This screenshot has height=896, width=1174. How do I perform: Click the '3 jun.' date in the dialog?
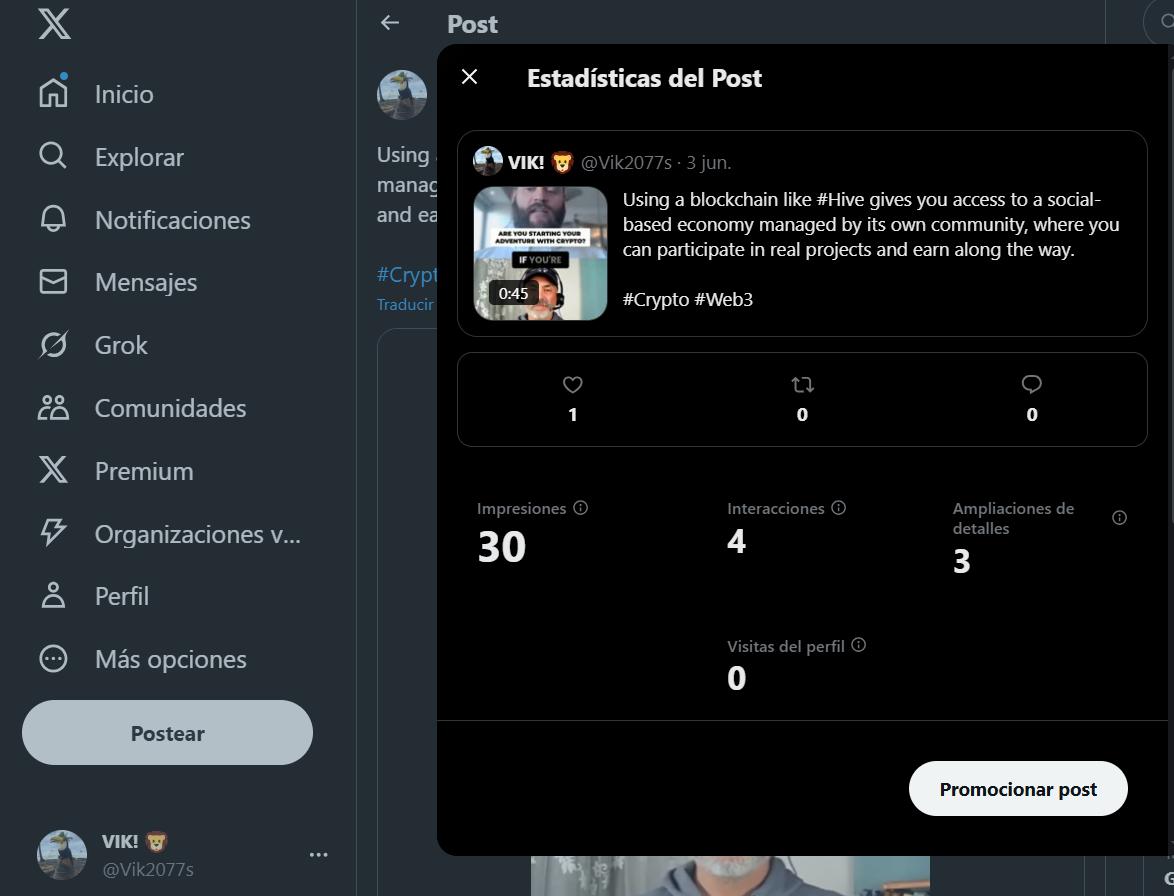708,162
